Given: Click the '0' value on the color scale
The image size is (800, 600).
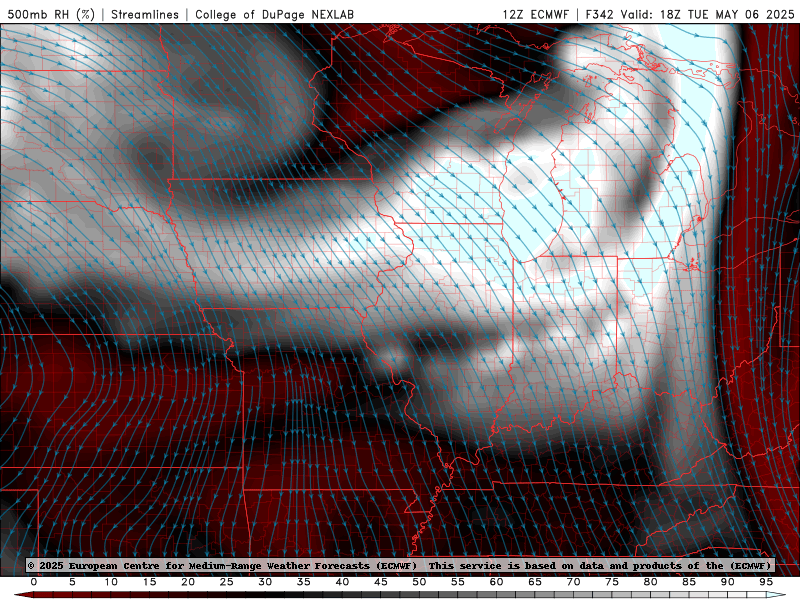Looking at the screenshot, I should pyautogui.click(x=34, y=582).
